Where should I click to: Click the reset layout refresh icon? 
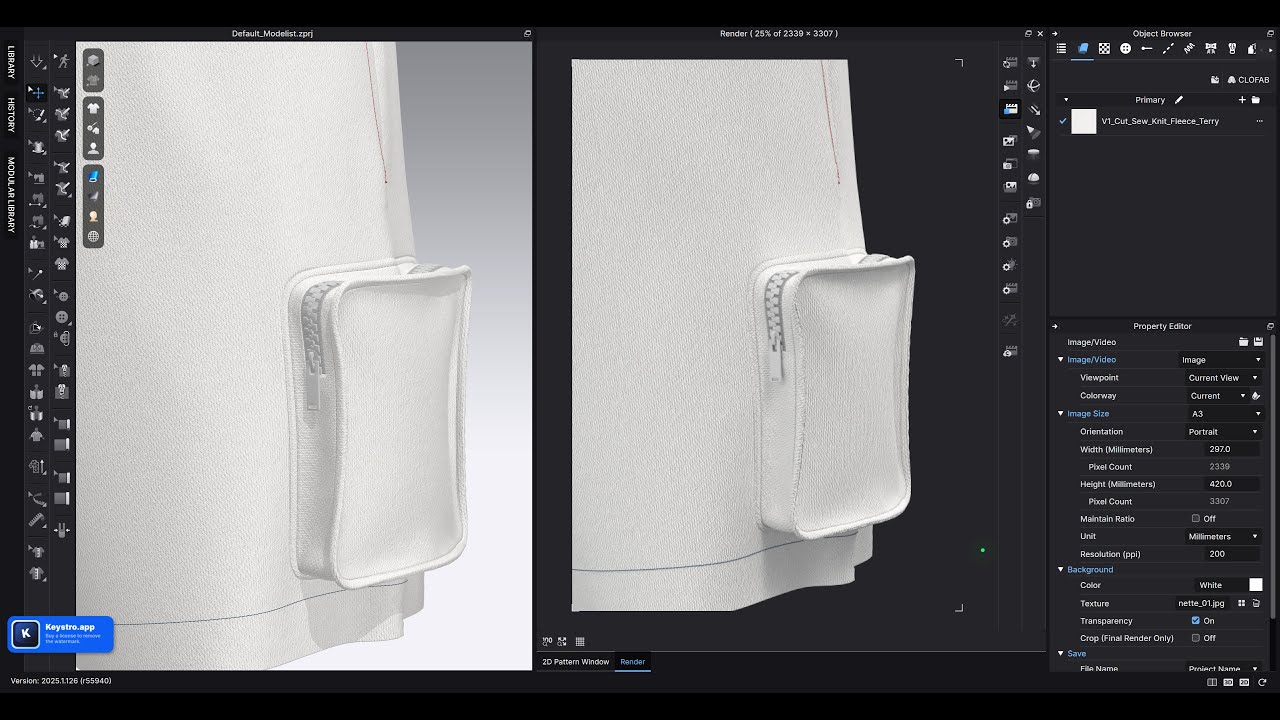tap(1263, 682)
